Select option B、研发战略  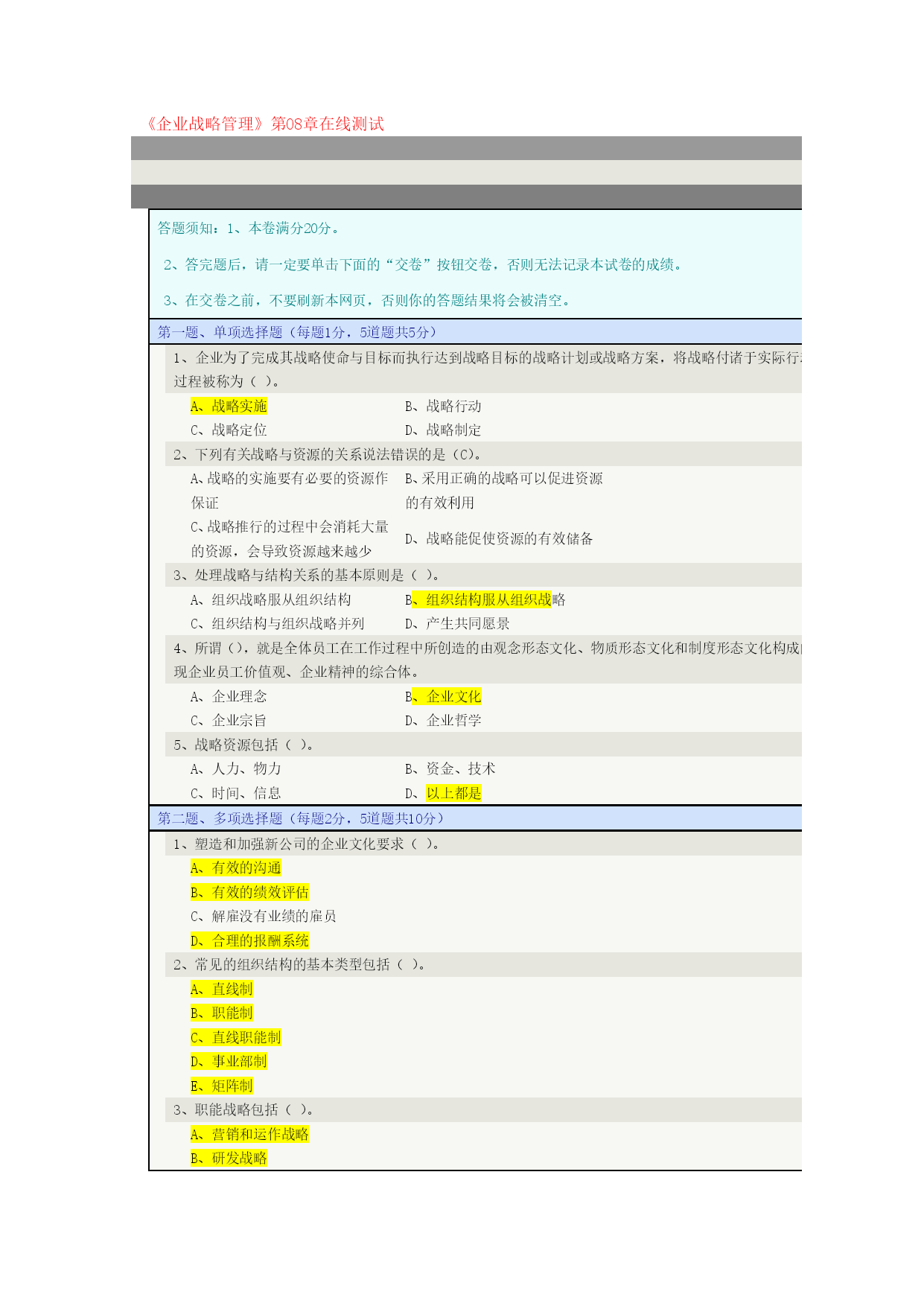[x=229, y=1158]
